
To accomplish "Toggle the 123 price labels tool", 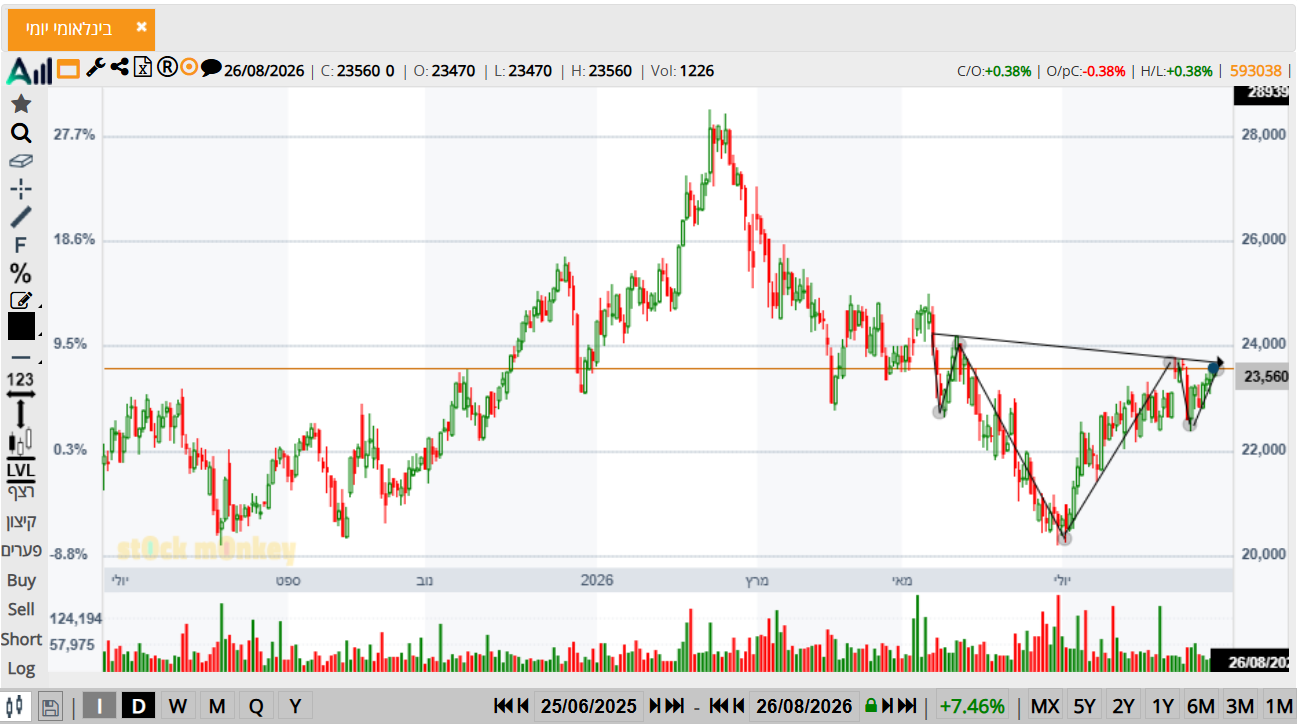I will click(21, 380).
